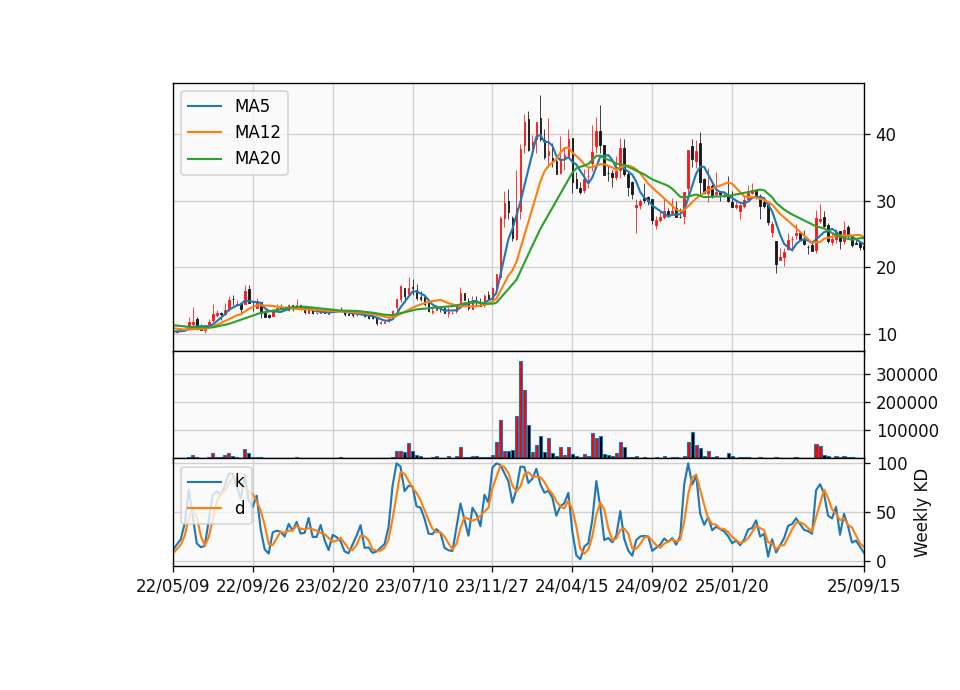This screenshot has width=960, height=690.
Task: Click the green MA20 legend line sample
Action: coord(204,158)
